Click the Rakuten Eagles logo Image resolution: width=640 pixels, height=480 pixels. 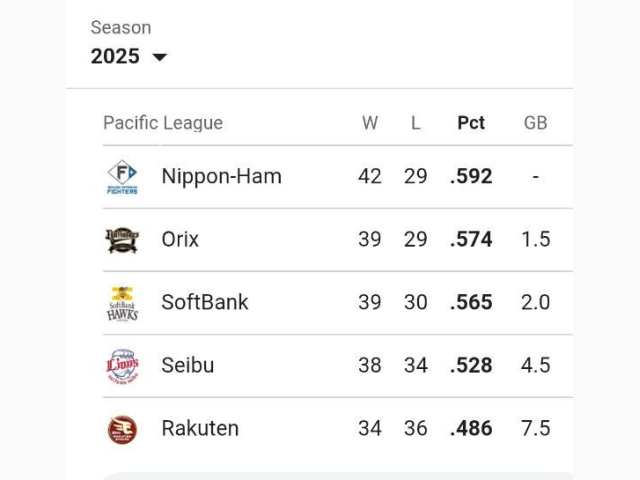coord(122,429)
